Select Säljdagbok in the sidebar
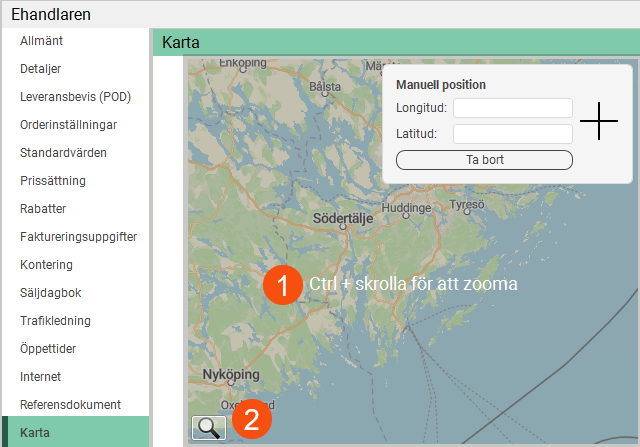The width and height of the screenshot is (640, 447). click(x=50, y=293)
